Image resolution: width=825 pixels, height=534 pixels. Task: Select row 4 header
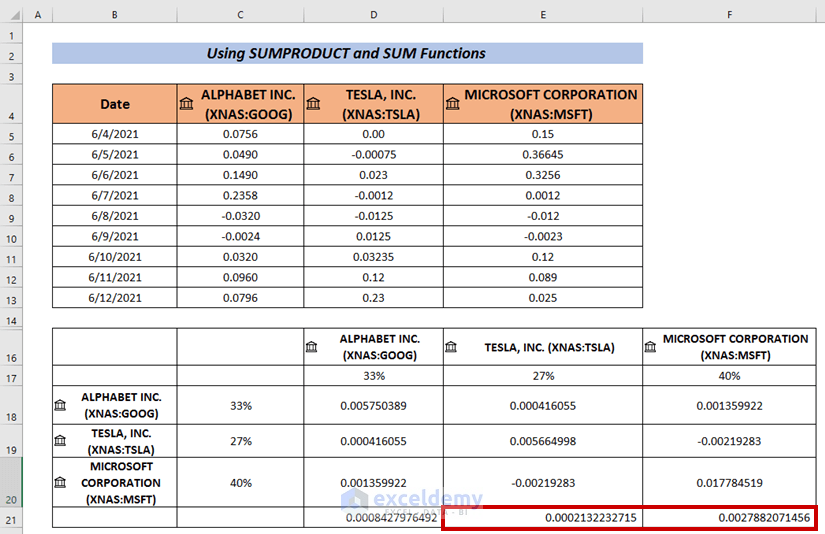coord(11,104)
